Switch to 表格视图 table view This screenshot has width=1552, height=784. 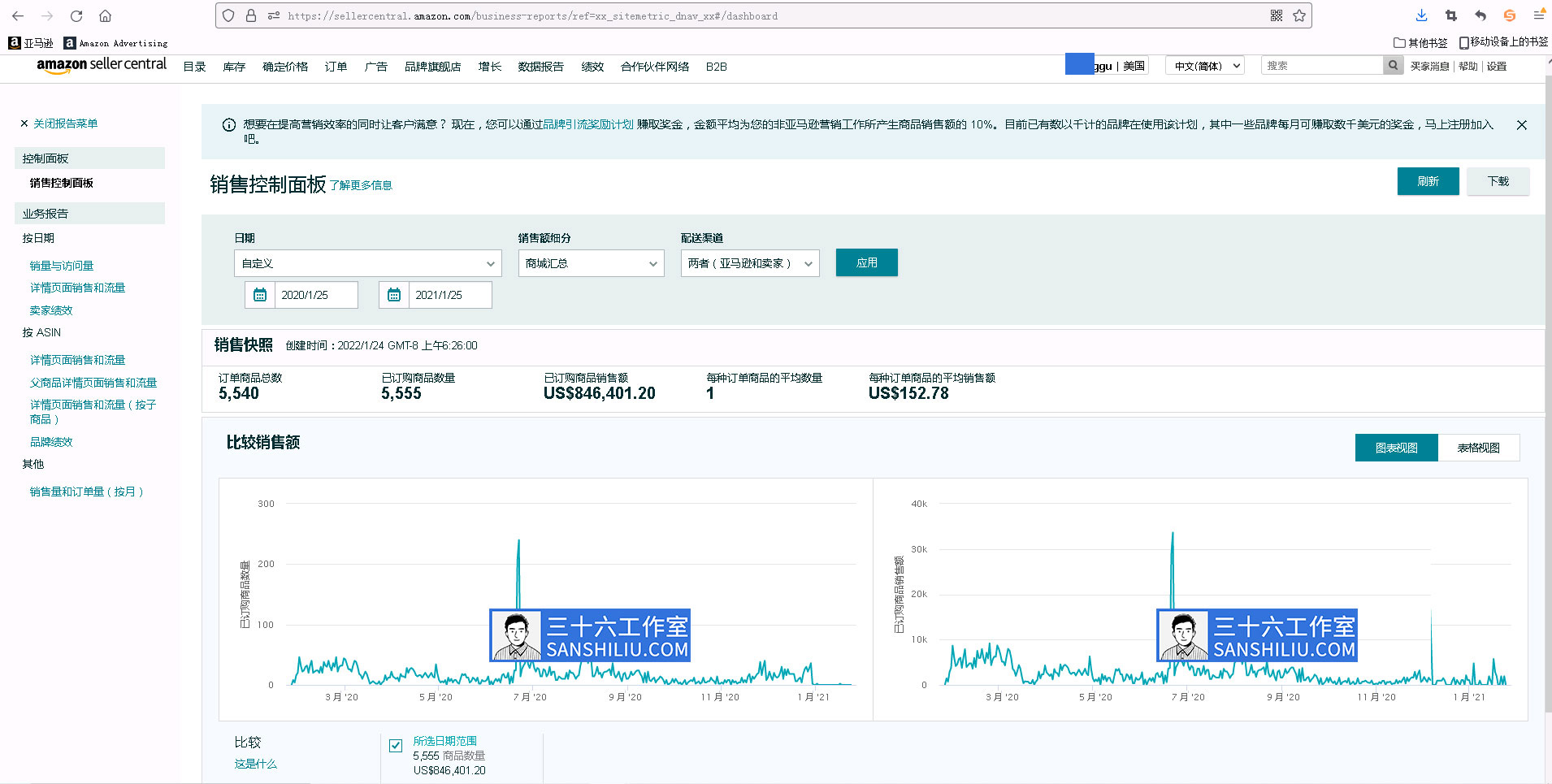pos(1479,448)
